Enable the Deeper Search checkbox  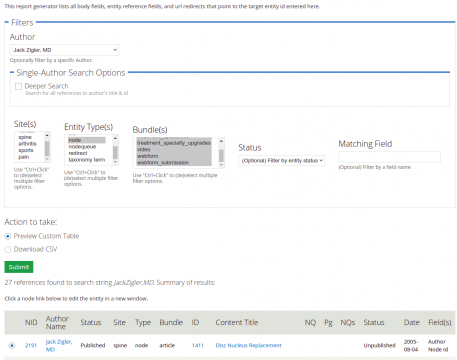point(18,86)
